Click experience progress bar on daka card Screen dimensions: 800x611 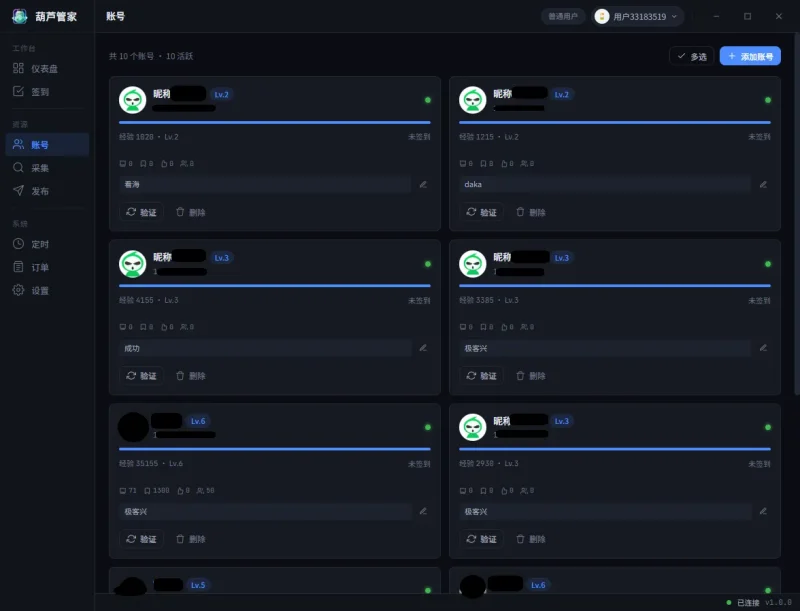point(615,122)
